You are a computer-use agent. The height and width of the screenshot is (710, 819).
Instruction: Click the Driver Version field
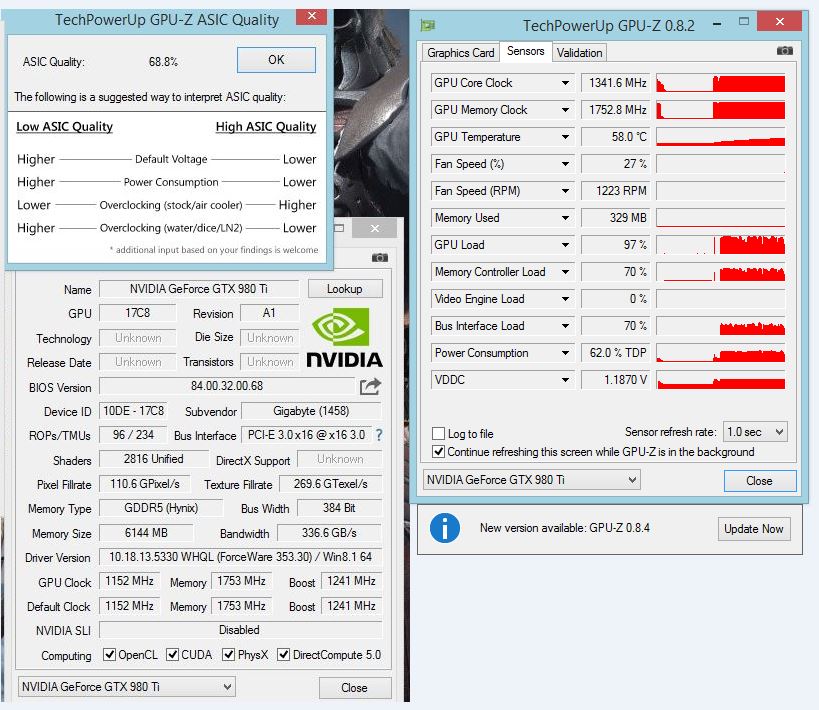240,557
